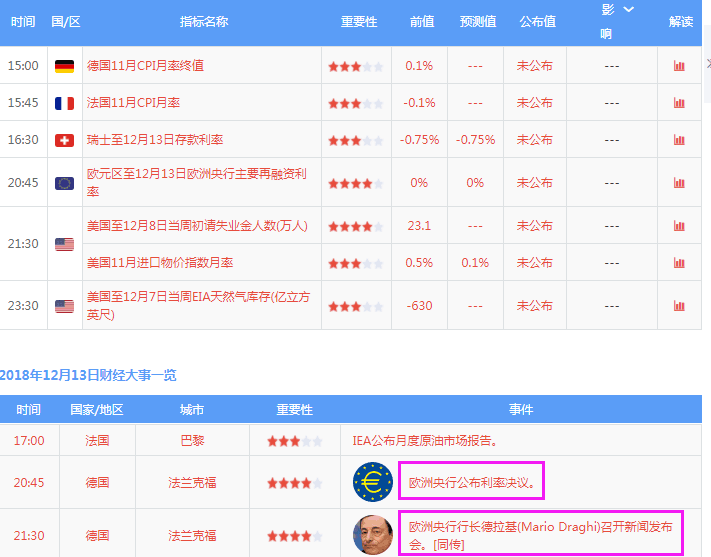Viewport: 711px width, 557px height.
Task: Click star rating for 初请失业金人数 row
Action: pos(356,226)
